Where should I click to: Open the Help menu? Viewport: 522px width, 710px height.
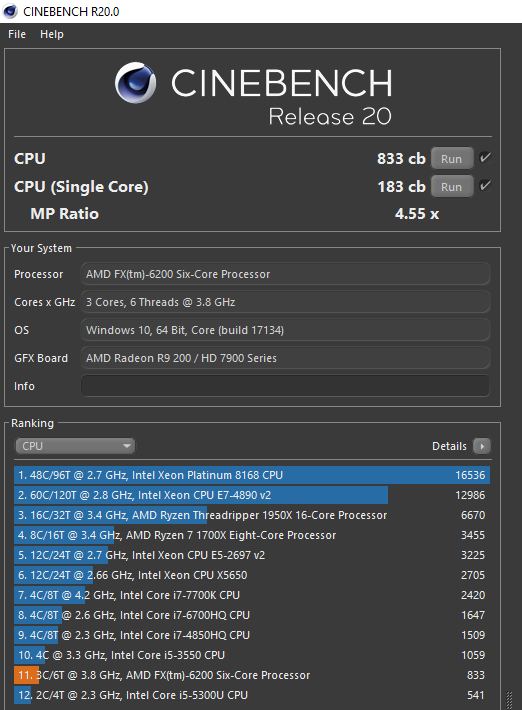coord(52,34)
